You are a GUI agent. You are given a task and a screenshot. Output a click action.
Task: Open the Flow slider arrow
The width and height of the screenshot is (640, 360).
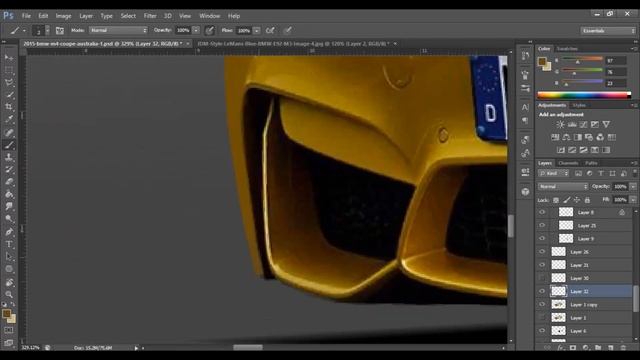point(257,31)
